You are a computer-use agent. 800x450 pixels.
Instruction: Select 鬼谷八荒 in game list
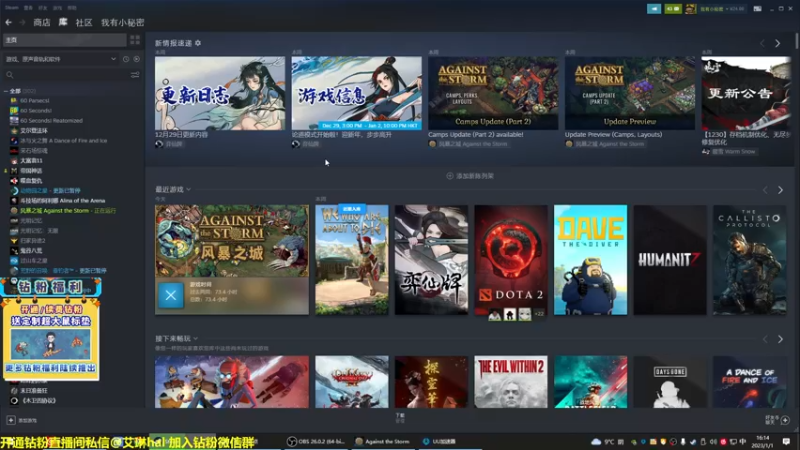[31, 251]
